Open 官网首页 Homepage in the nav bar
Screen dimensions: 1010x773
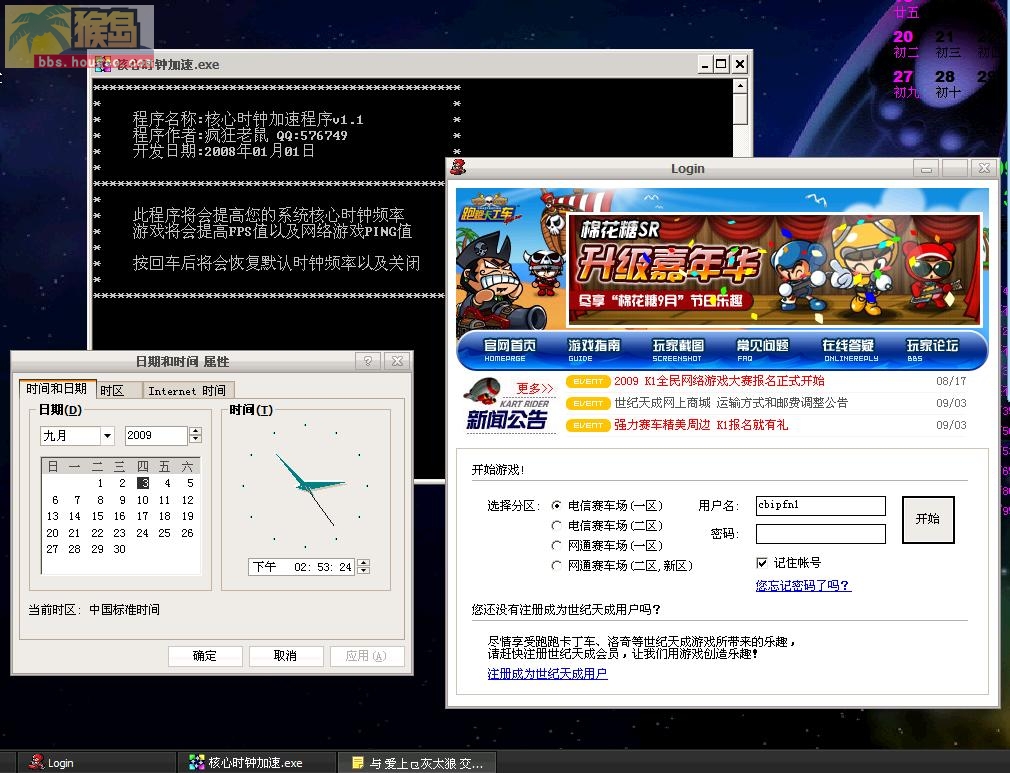510,350
